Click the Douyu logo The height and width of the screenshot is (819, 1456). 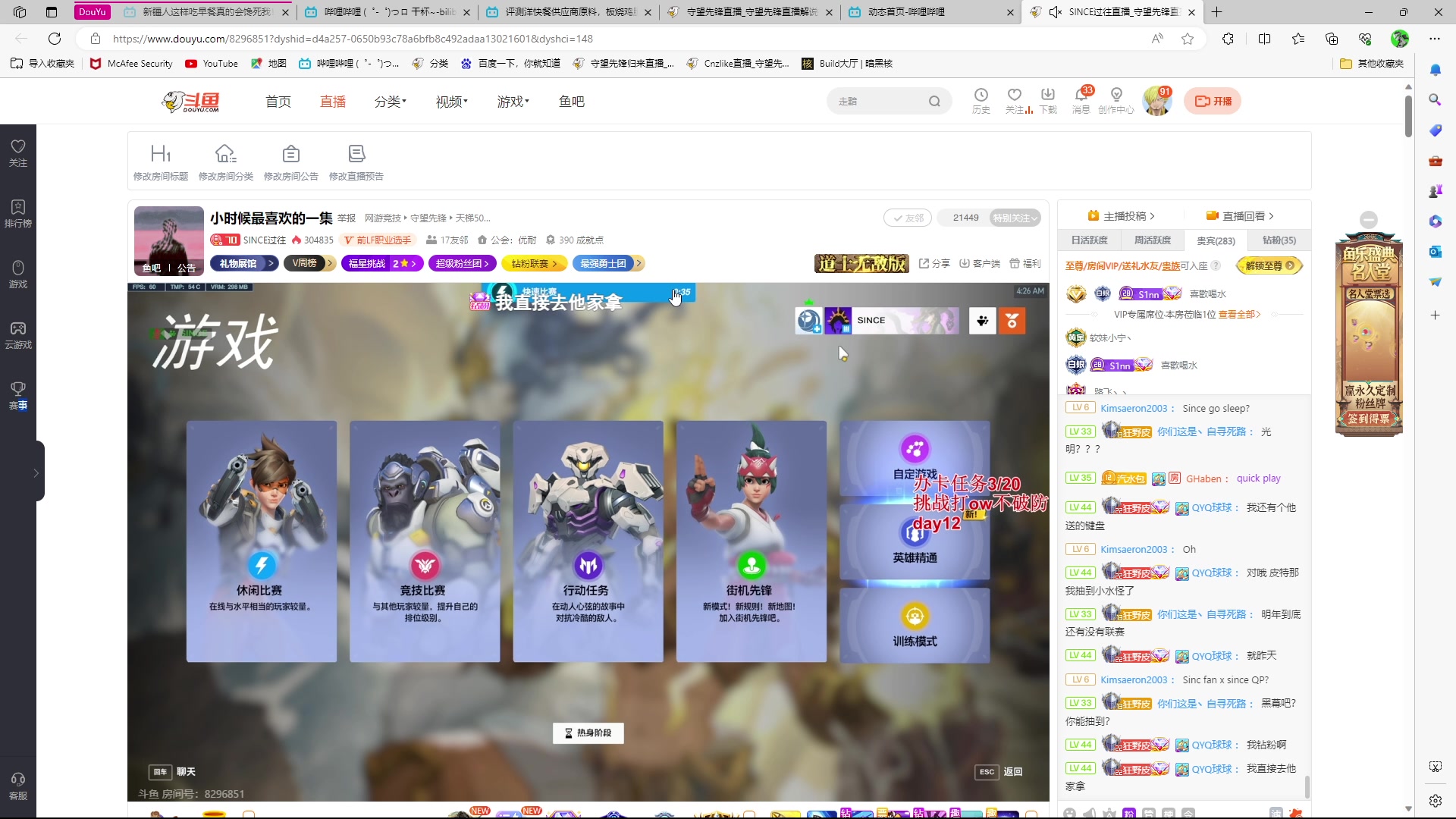[191, 101]
